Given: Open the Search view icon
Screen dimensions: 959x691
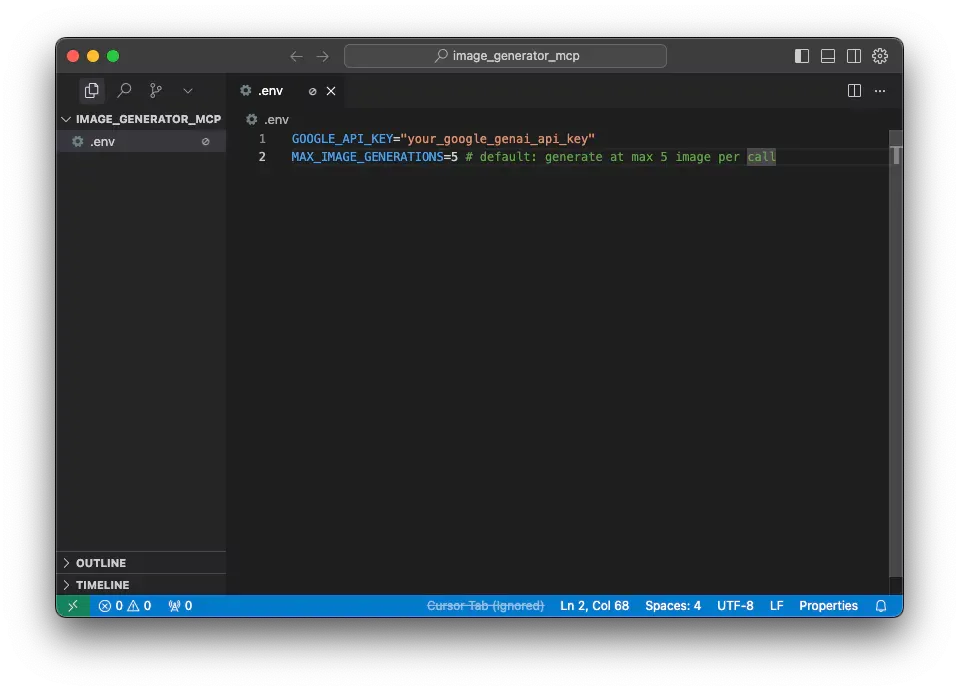Looking at the screenshot, I should (124, 91).
